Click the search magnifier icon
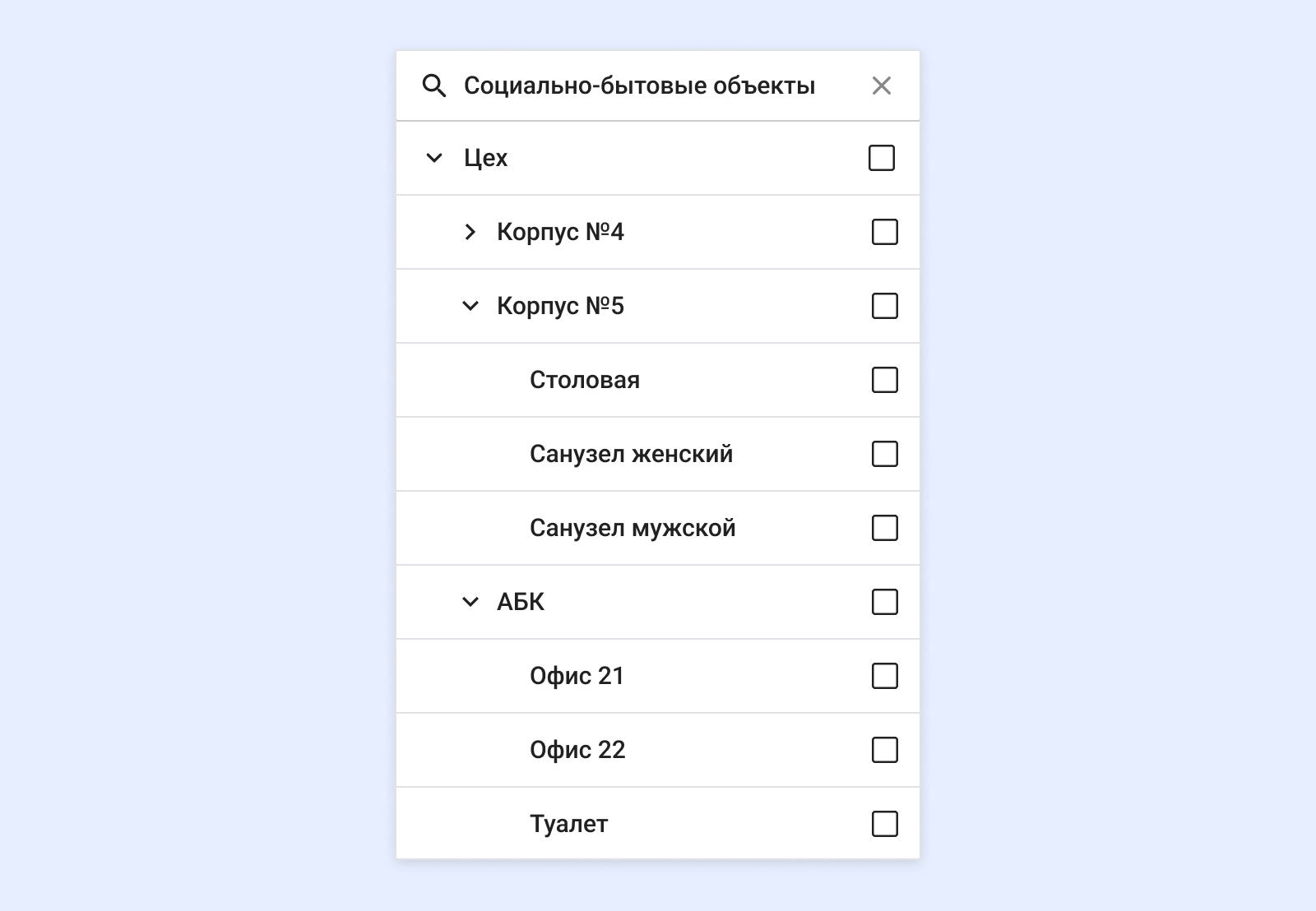This screenshot has width=1316, height=911. point(434,86)
